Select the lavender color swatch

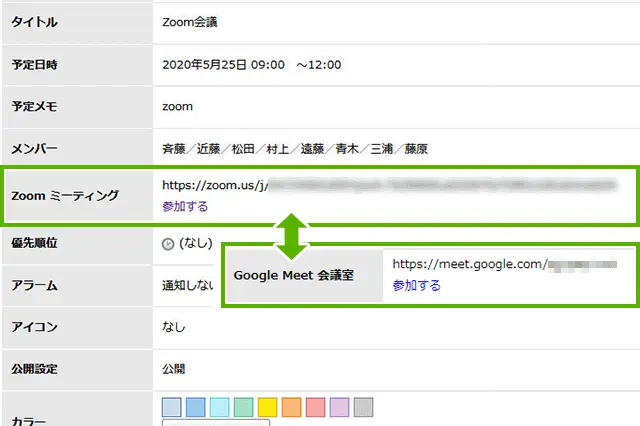340,407
